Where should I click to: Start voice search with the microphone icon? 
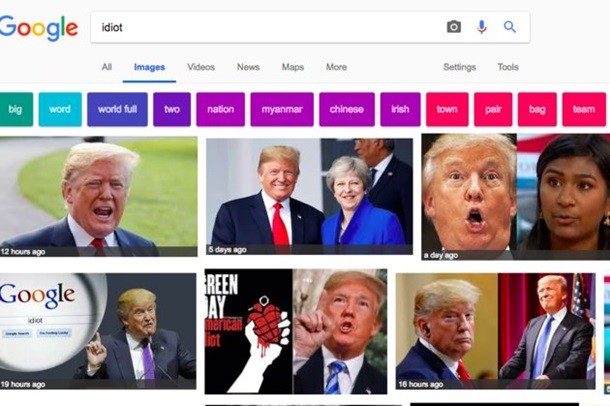(x=481, y=27)
